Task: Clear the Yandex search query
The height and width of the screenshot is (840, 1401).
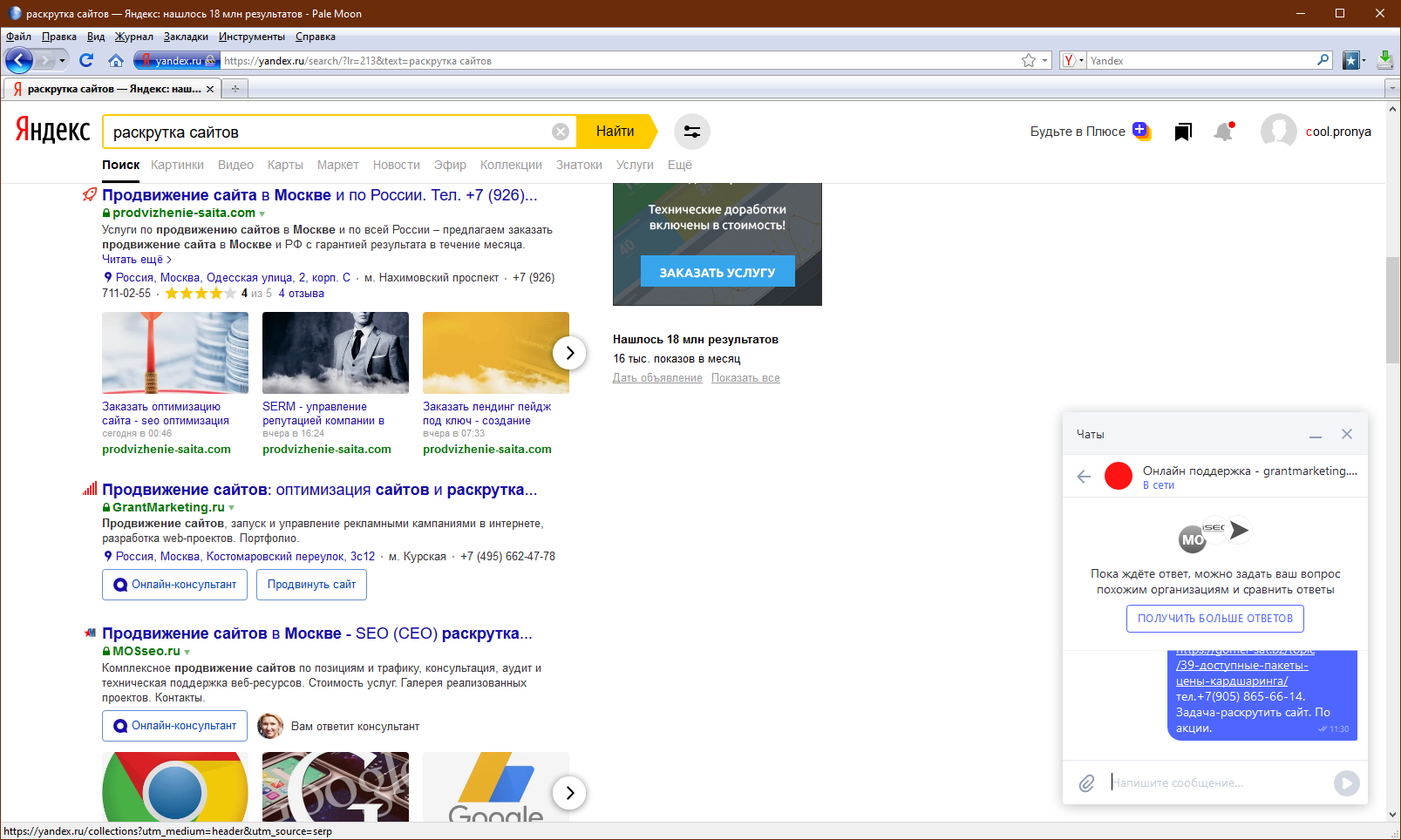Action: [561, 132]
